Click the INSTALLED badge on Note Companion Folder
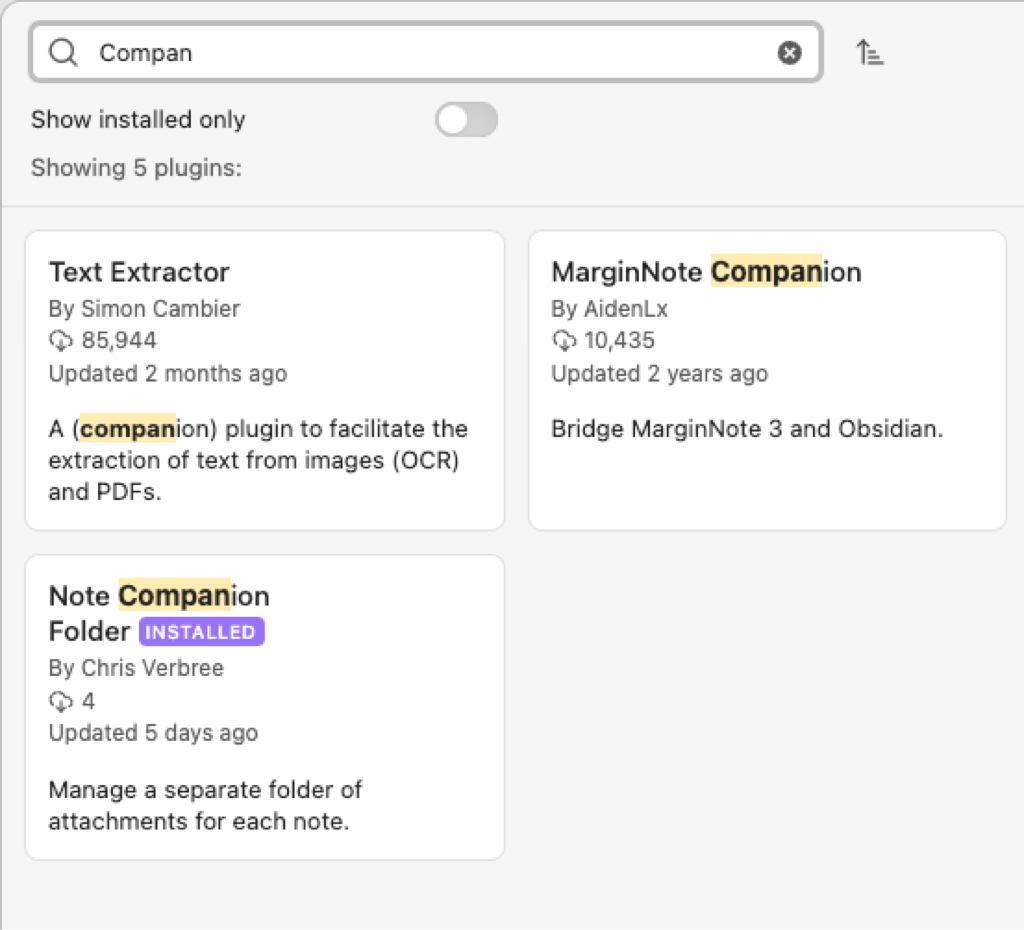1024x930 pixels. coord(201,631)
